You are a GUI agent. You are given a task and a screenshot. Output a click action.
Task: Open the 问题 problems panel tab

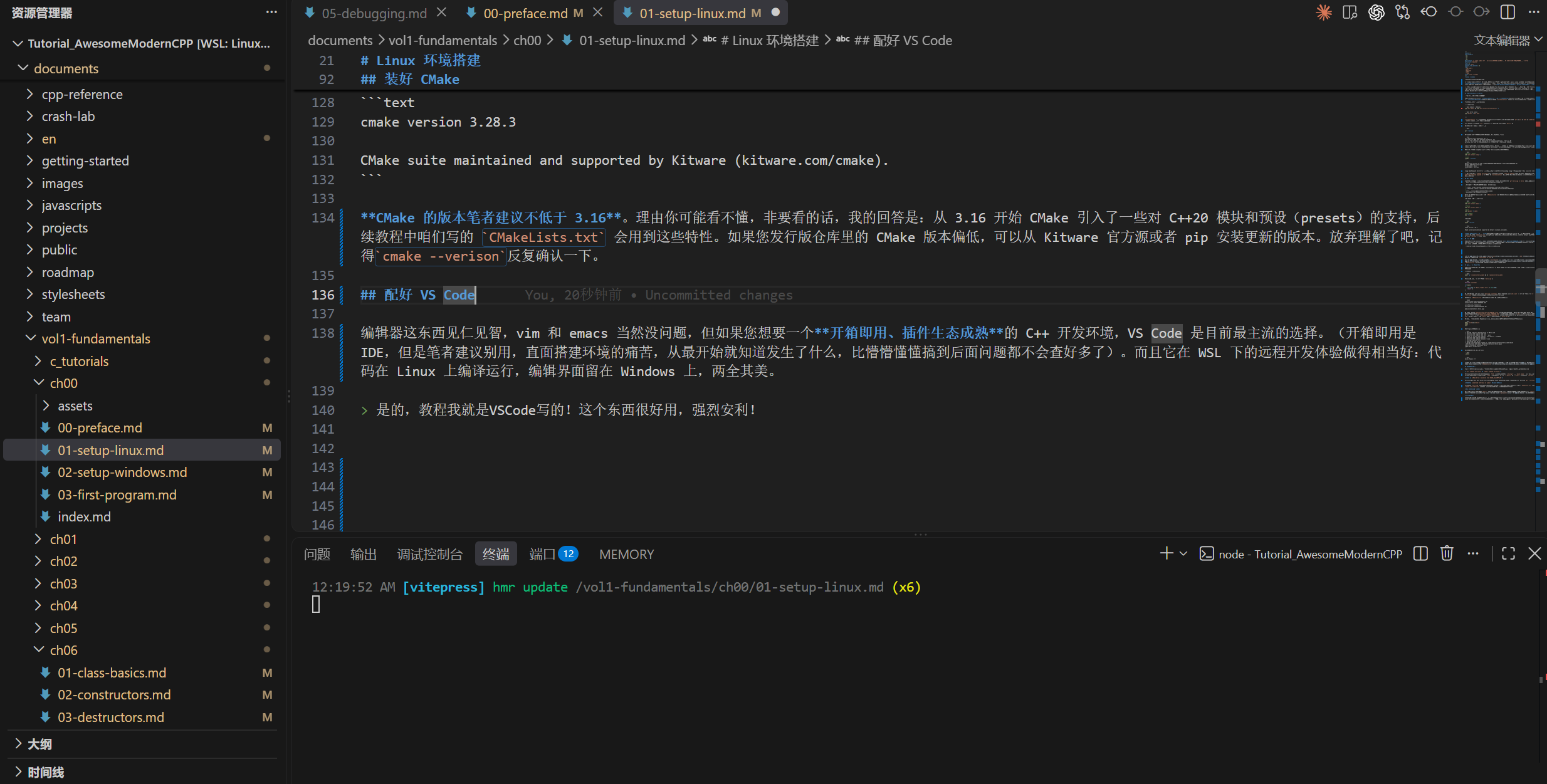pos(317,555)
